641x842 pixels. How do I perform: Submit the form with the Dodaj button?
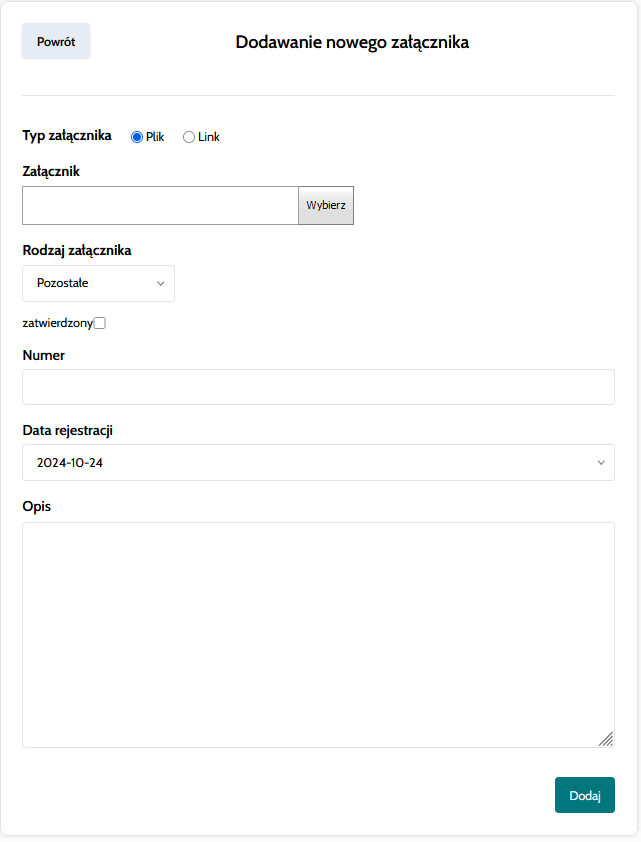(584, 796)
